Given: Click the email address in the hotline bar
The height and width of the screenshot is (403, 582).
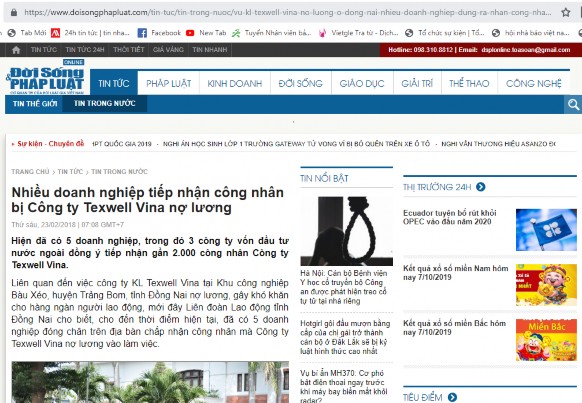Looking at the screenshot, I should click(526, 50).
